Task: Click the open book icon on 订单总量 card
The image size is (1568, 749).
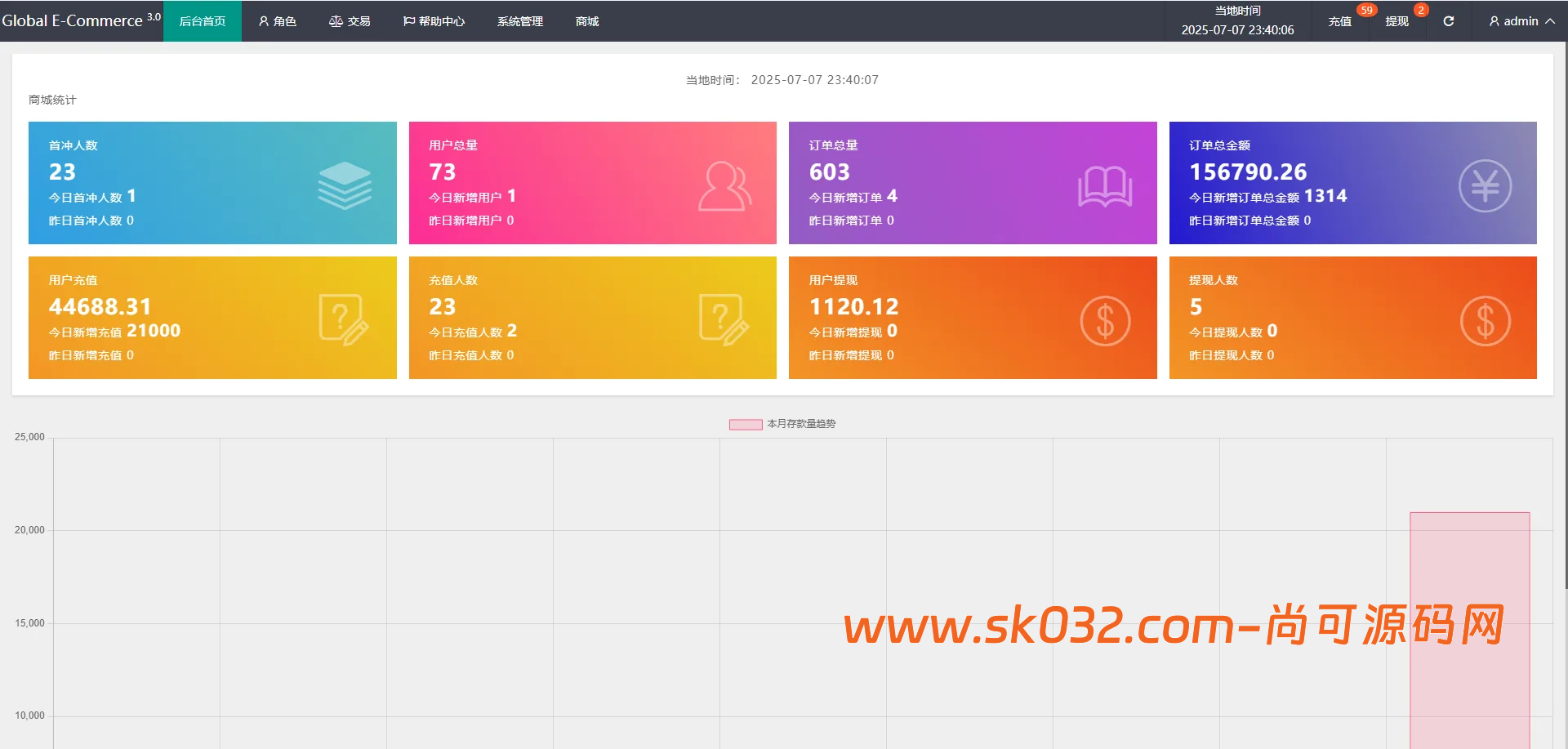Action: (1104, 186)
